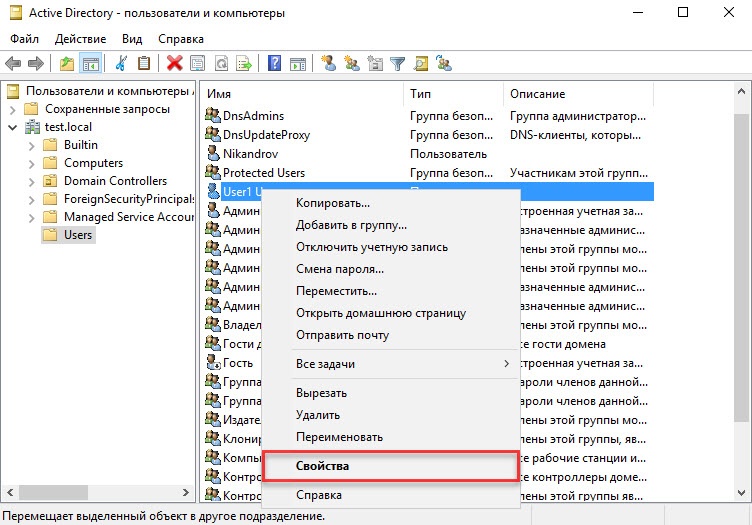
Task: Click the scissors cut toolbar icon
Action: 121,63
